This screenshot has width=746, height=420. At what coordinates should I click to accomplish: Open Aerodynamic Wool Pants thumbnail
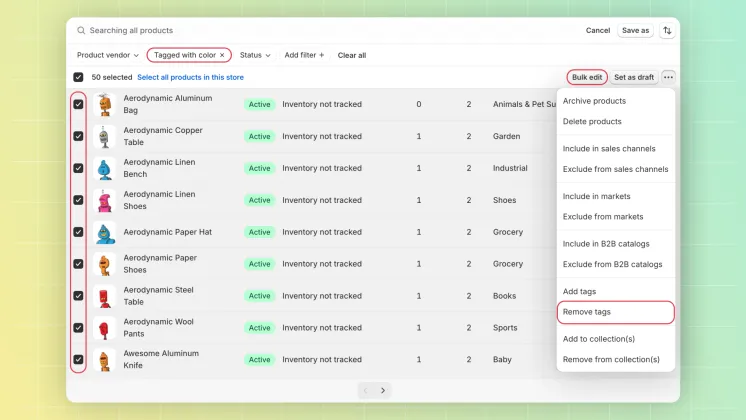[x=104, y=328]
